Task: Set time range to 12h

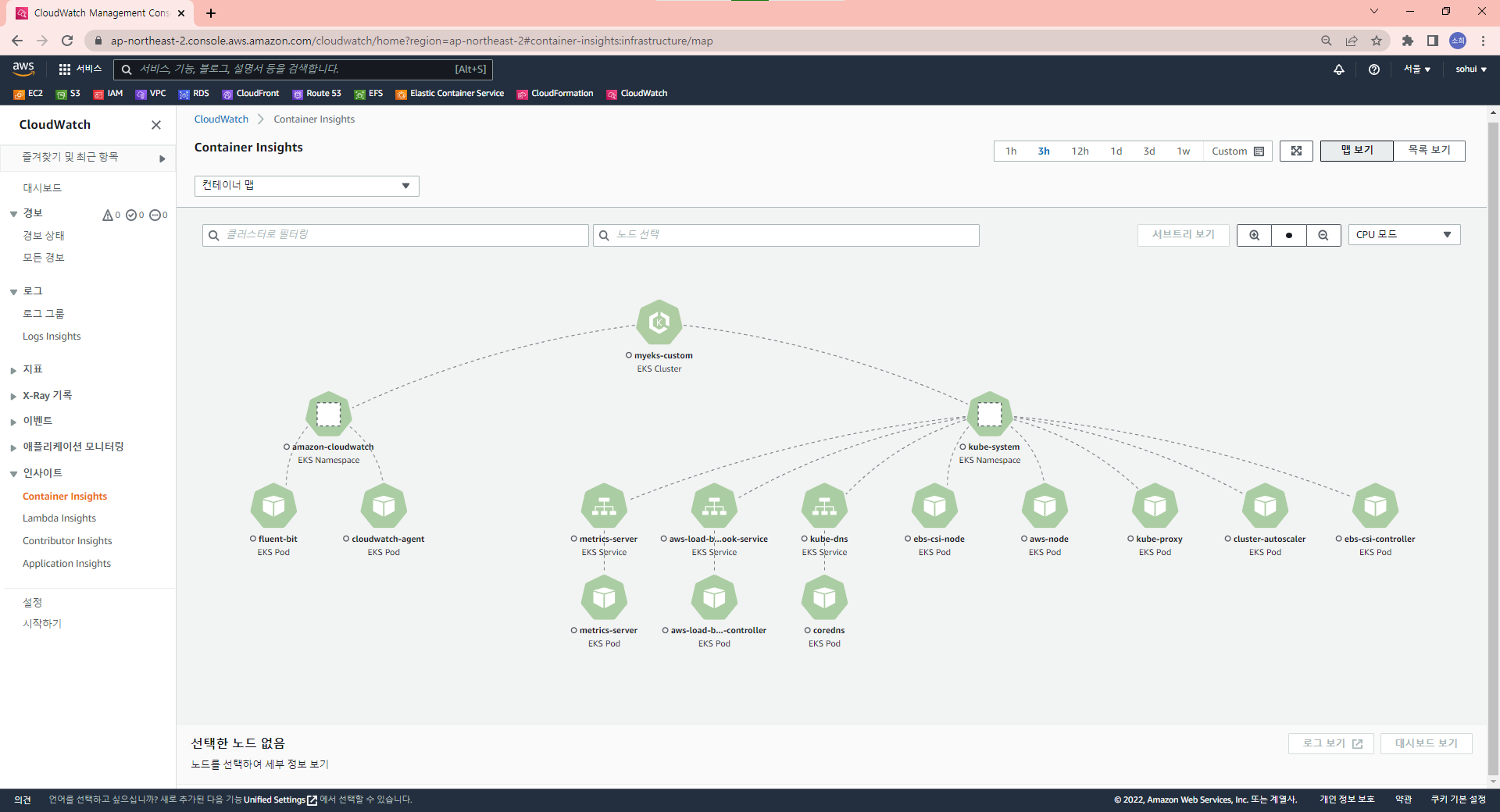Action: coord(1080,151)
